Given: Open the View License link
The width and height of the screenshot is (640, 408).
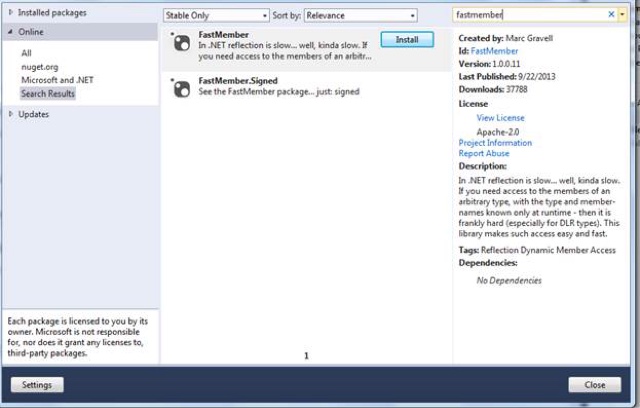Looking at the screenshot, I should pyautogui.click(x=500, y=118).
